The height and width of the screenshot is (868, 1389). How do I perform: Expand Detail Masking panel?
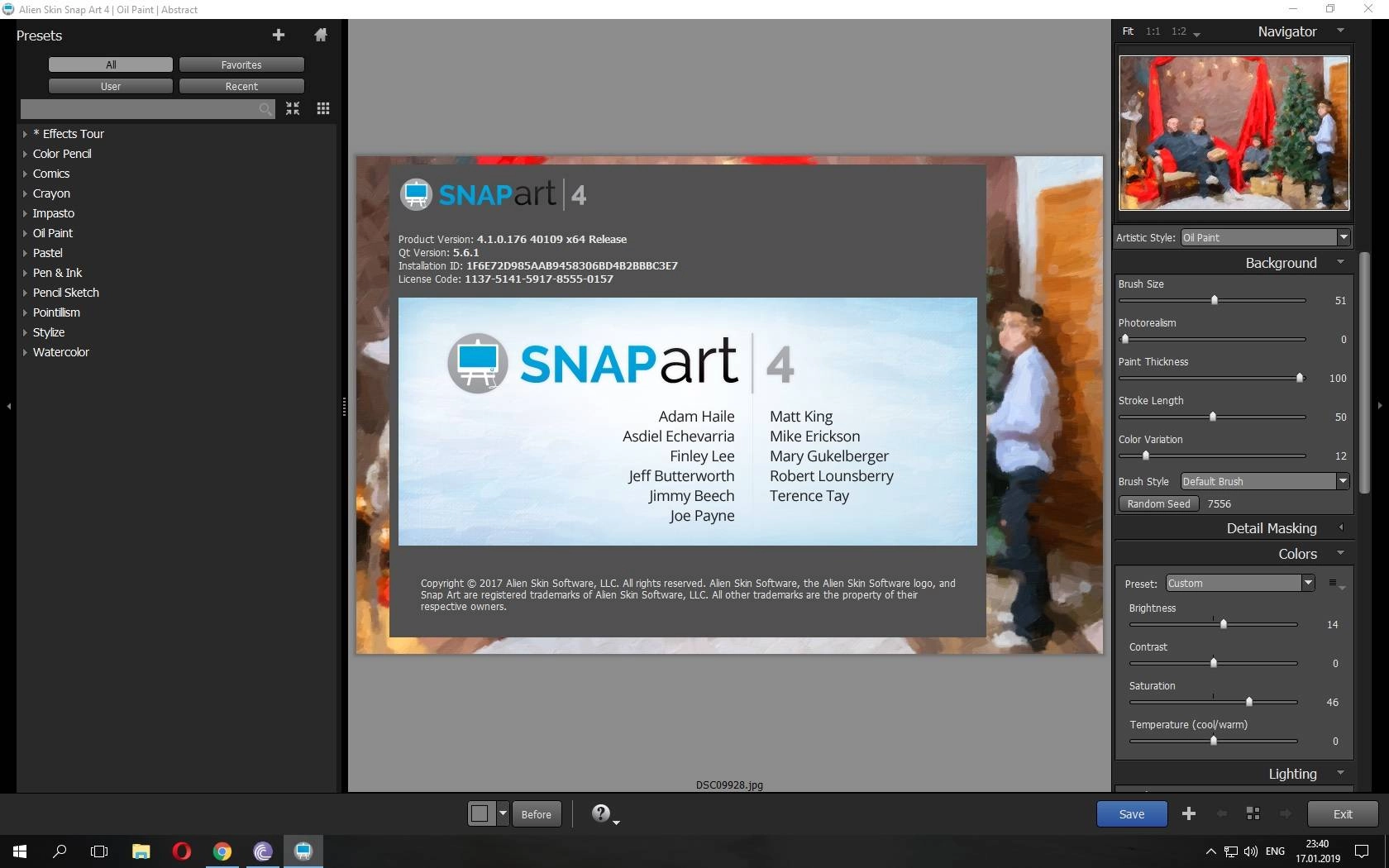1341,527
